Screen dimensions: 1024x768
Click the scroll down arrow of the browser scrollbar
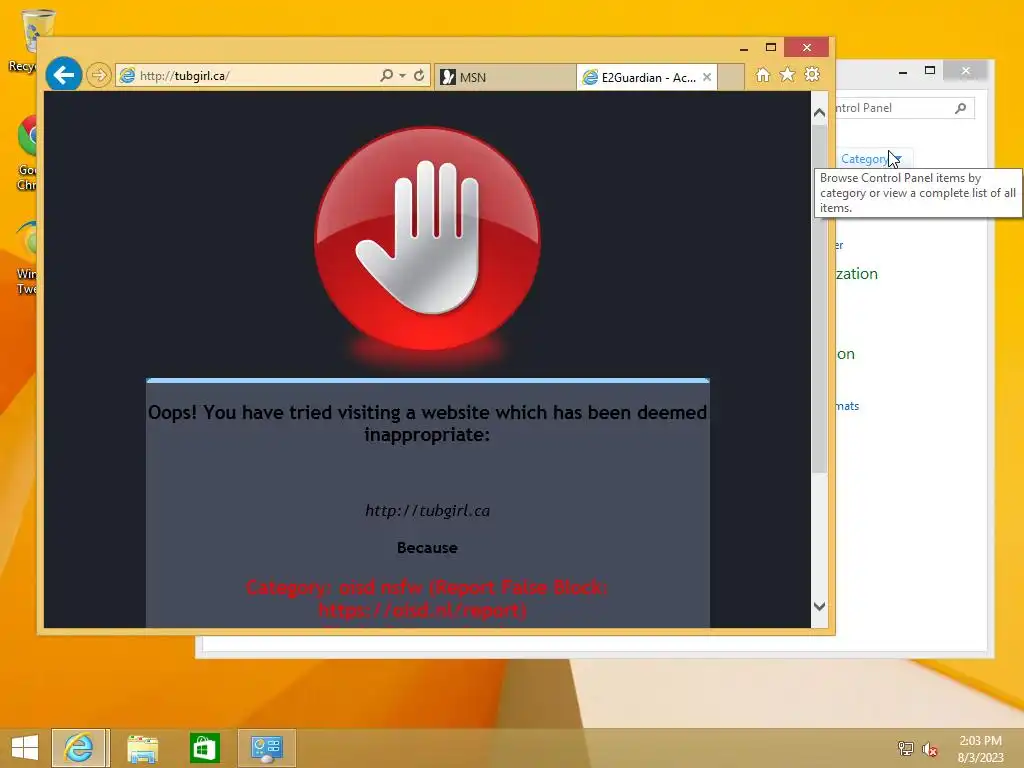(820, 607)
